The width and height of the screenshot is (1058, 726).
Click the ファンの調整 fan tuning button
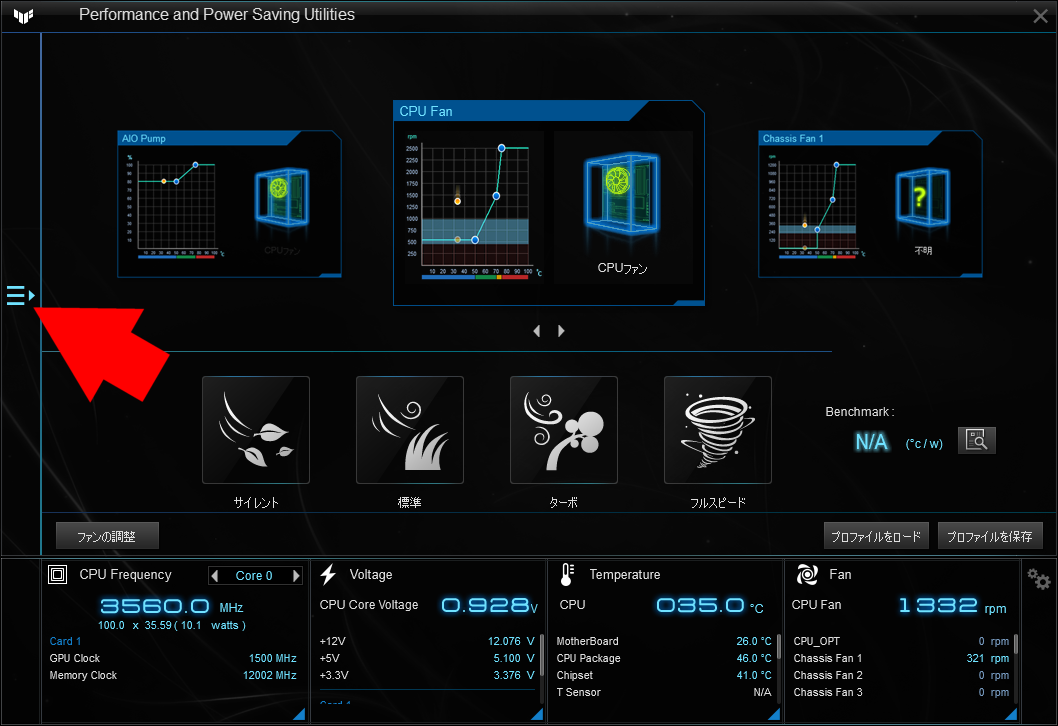(108, 535)
